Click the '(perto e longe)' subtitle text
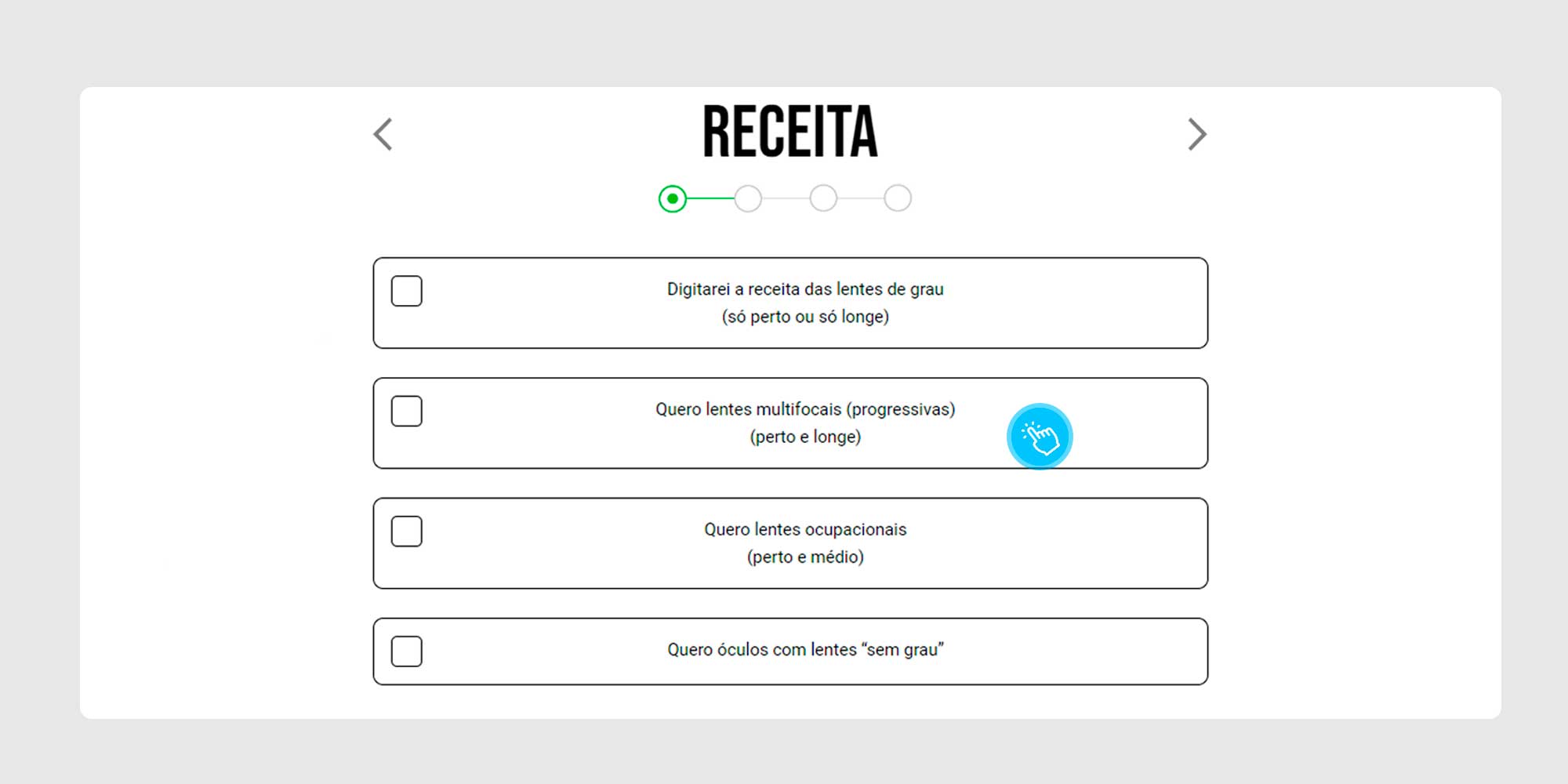The height and width of the screenshot is (784, 1568). point(805,437)
